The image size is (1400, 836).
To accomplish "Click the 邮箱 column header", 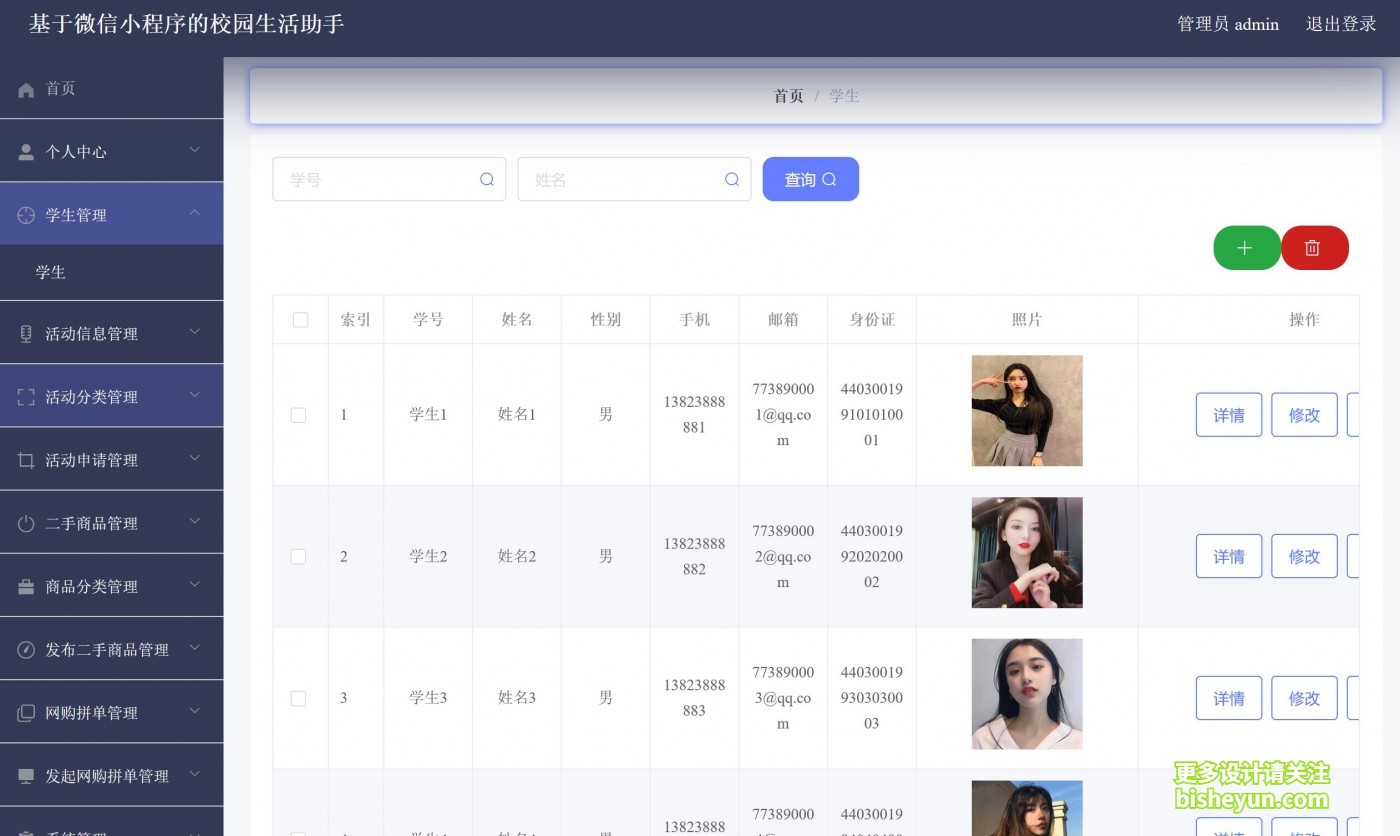I will point(783,320).
